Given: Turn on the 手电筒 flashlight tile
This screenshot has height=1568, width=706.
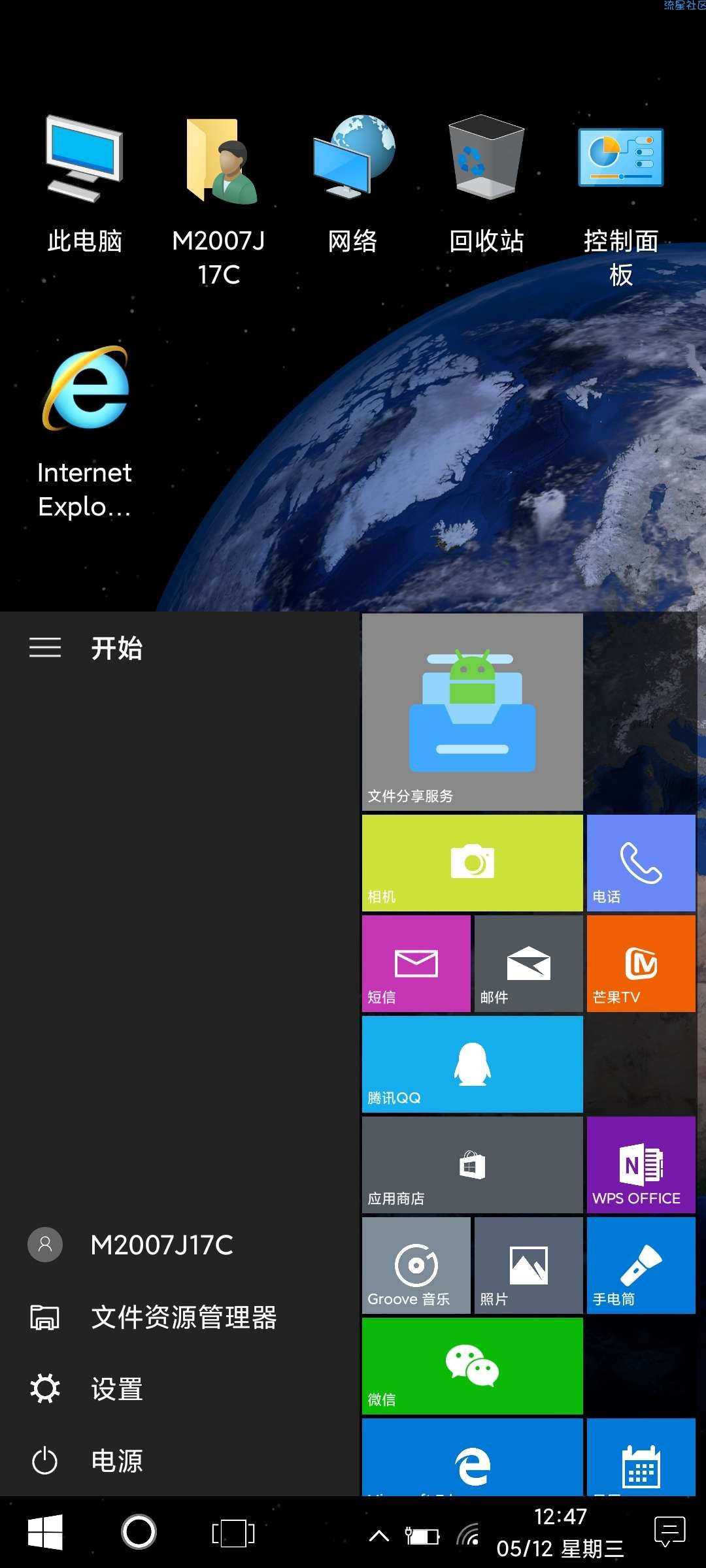Looking at the screenshot, I should point(641,1266).
